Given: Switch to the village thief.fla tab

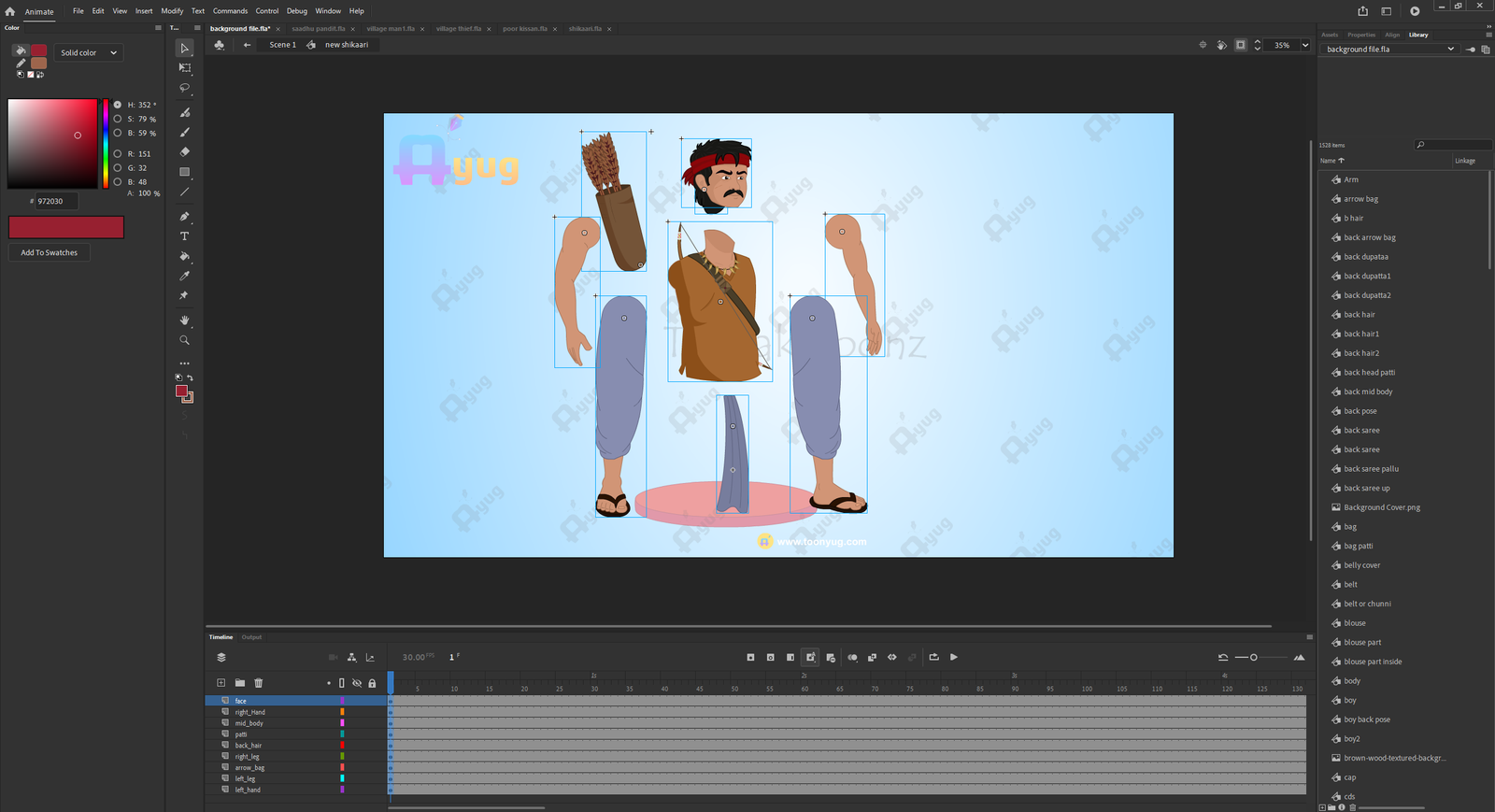Looking at the screenshot, I should pyautogui.click(x=458, y=29).
